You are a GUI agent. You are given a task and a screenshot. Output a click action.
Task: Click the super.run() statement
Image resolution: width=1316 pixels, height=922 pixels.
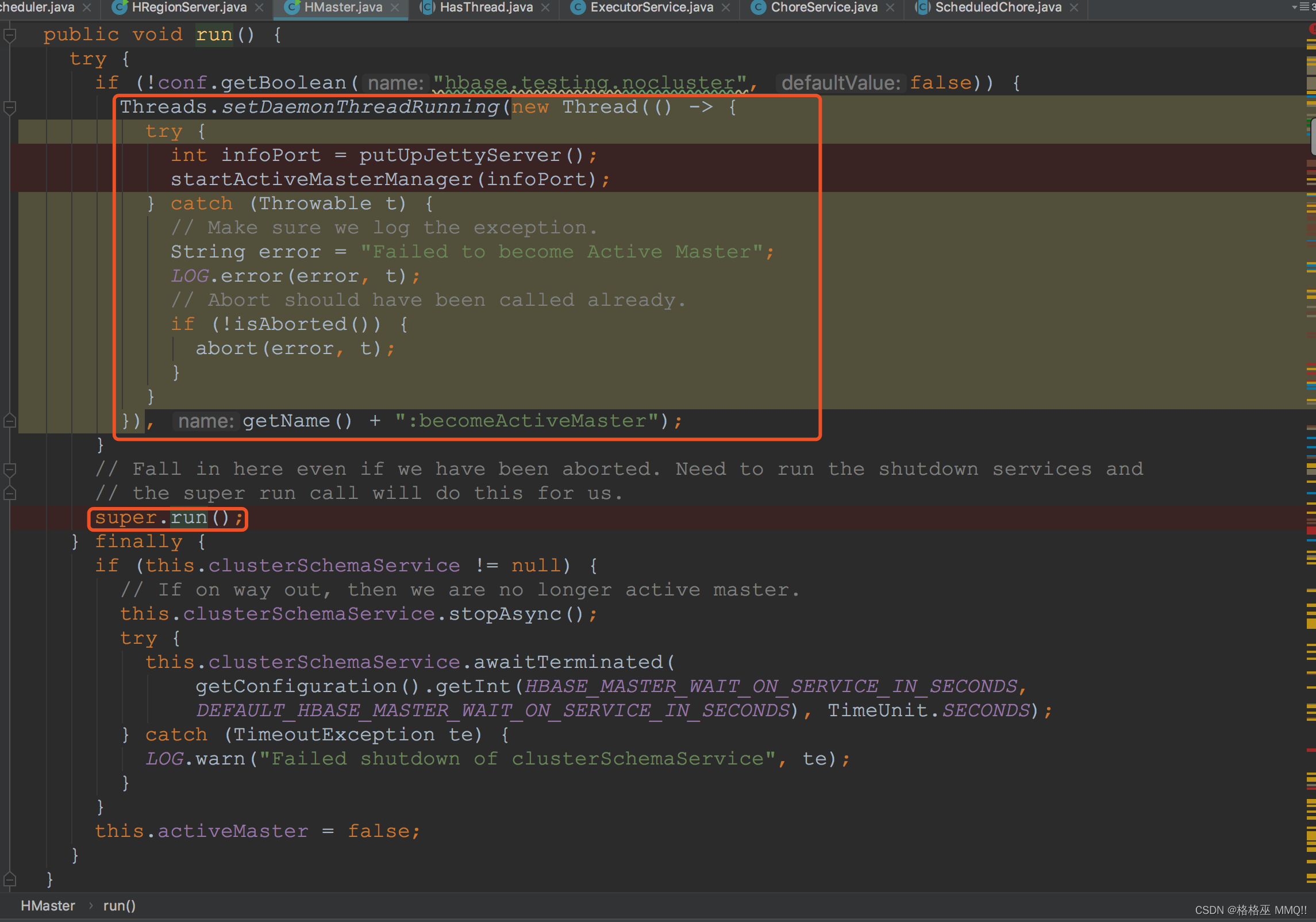click(x=170, y=518)
